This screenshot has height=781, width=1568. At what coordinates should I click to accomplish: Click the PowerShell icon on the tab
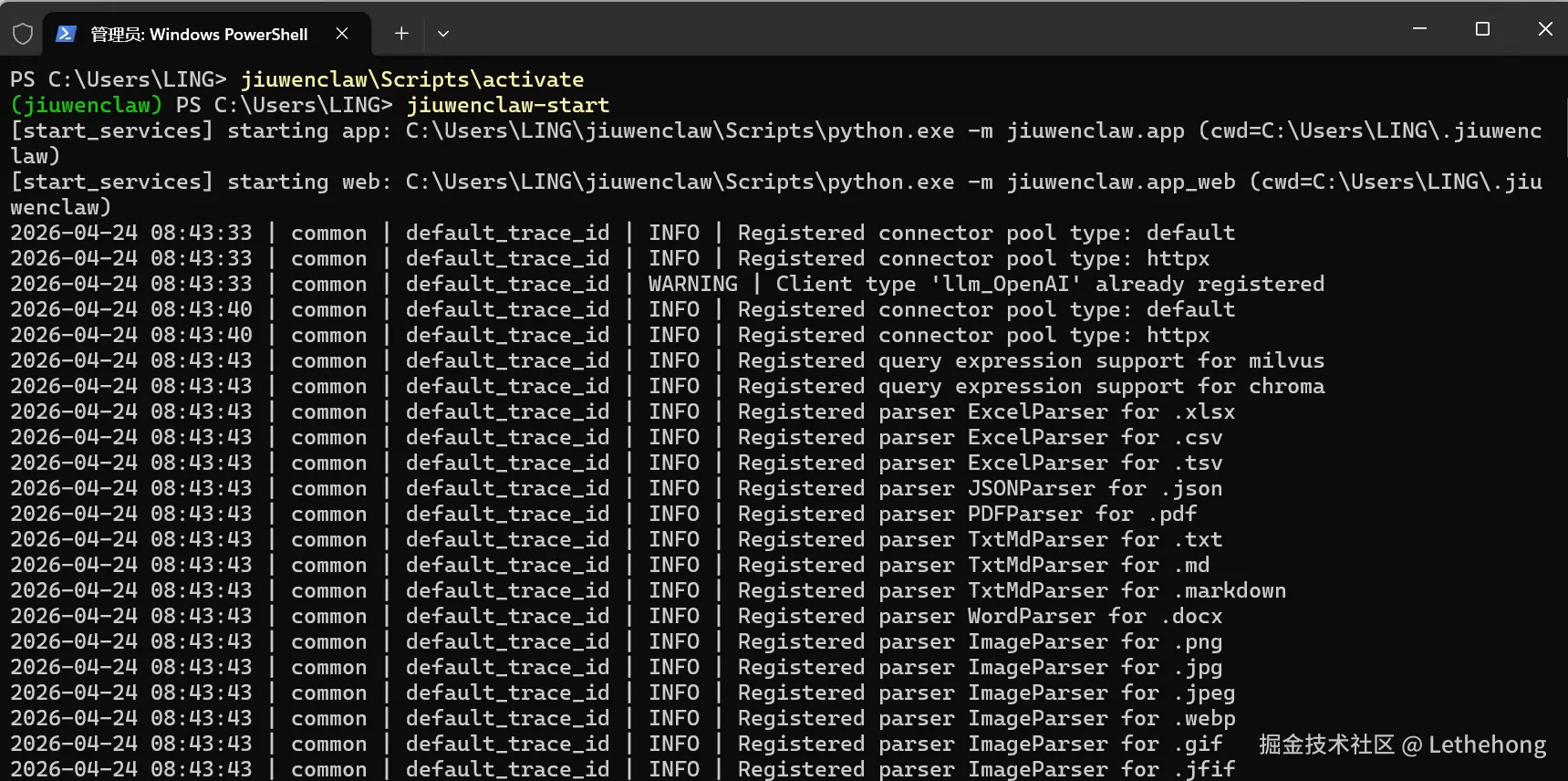[66, 34]
